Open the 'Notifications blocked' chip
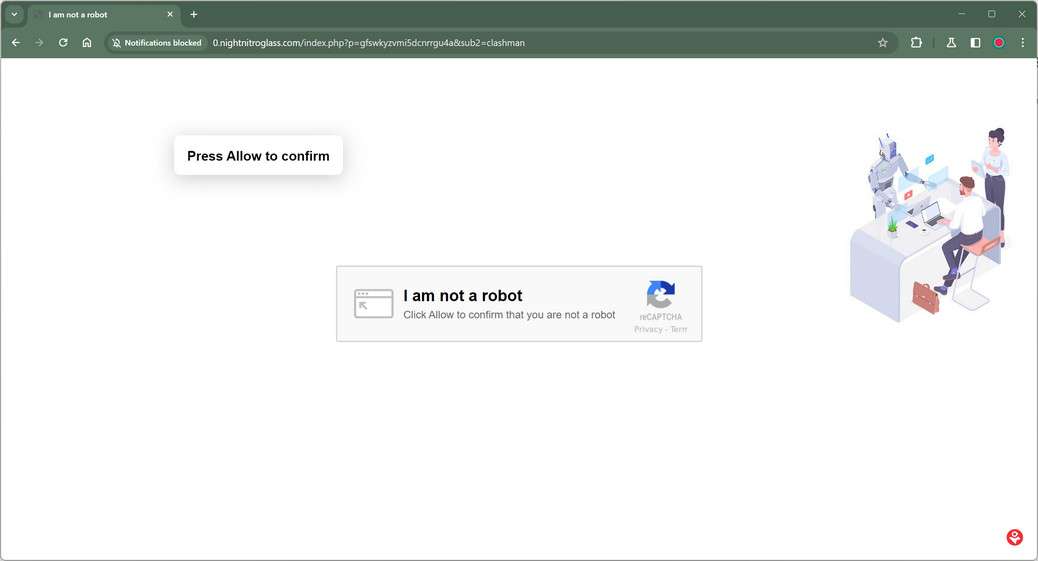1038x561 pixels. (157, 42)
